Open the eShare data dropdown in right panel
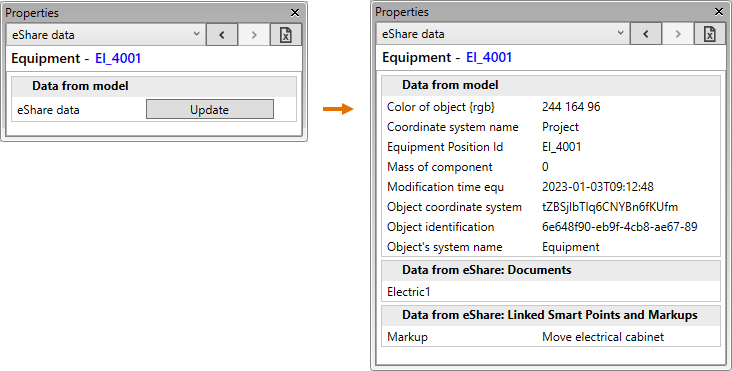The height and width of the screenshot is (371, 732). point(503,34)
